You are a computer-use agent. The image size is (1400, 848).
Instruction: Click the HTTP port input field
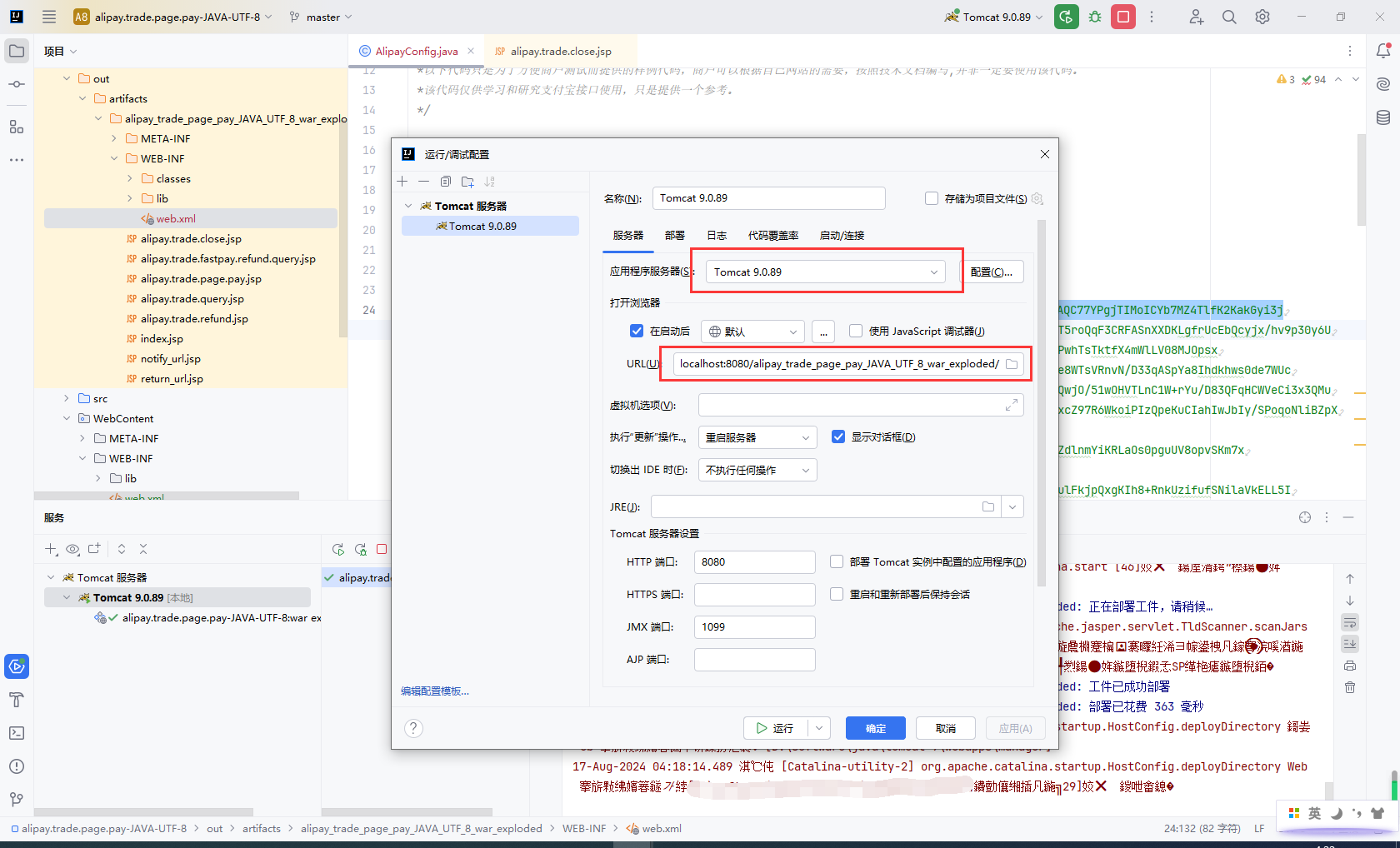point(755,562)
